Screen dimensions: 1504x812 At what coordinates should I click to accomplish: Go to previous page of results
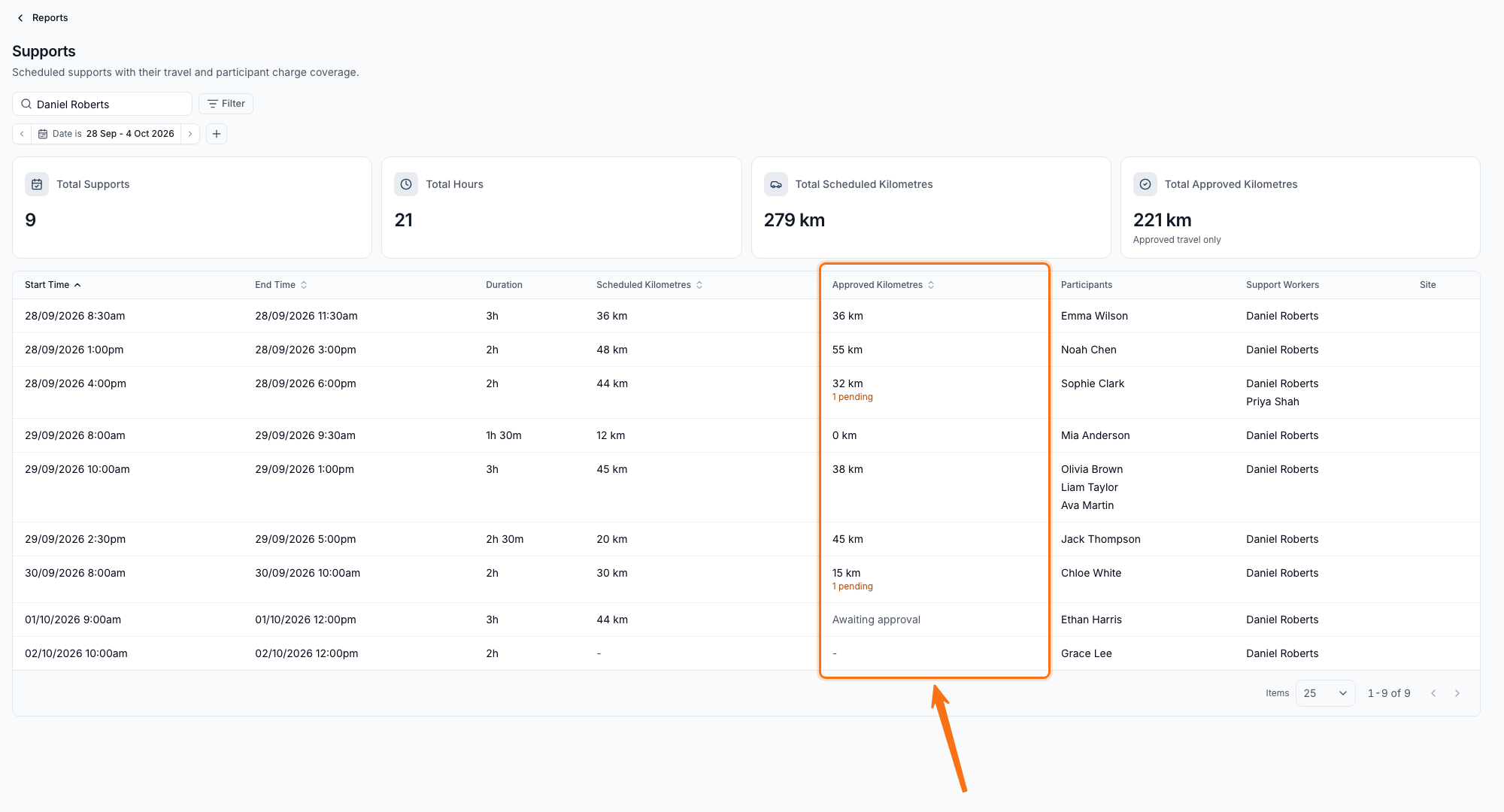[1433, 693]
